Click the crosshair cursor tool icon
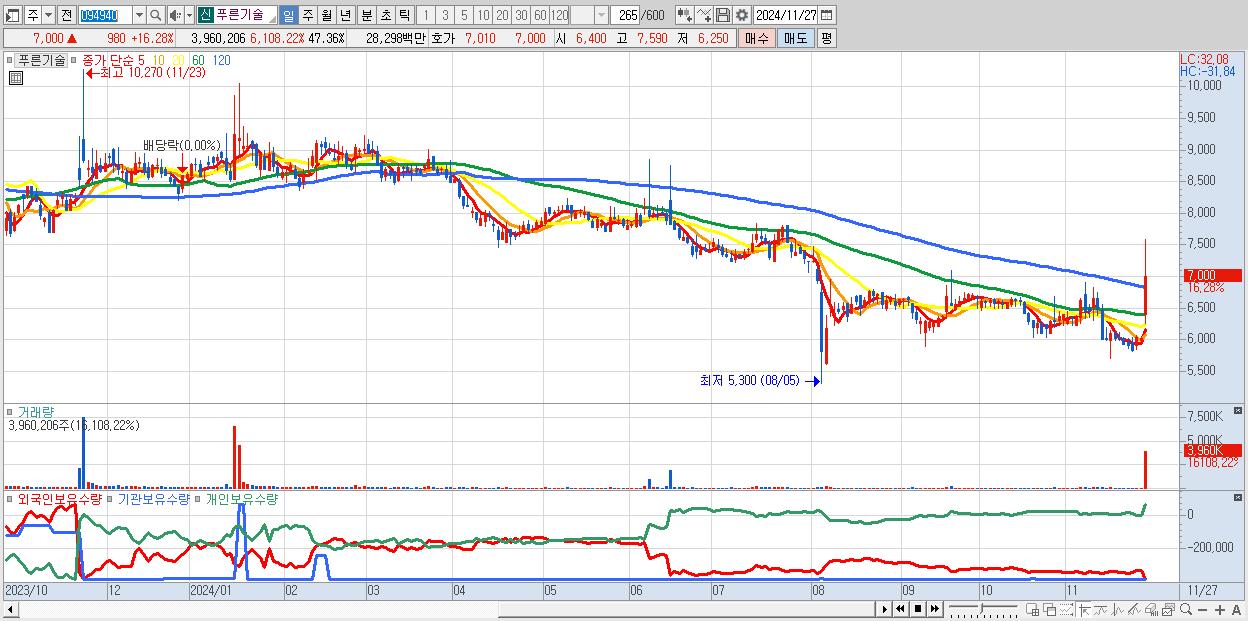1248x621 pixels. (x=1085, y=609)
